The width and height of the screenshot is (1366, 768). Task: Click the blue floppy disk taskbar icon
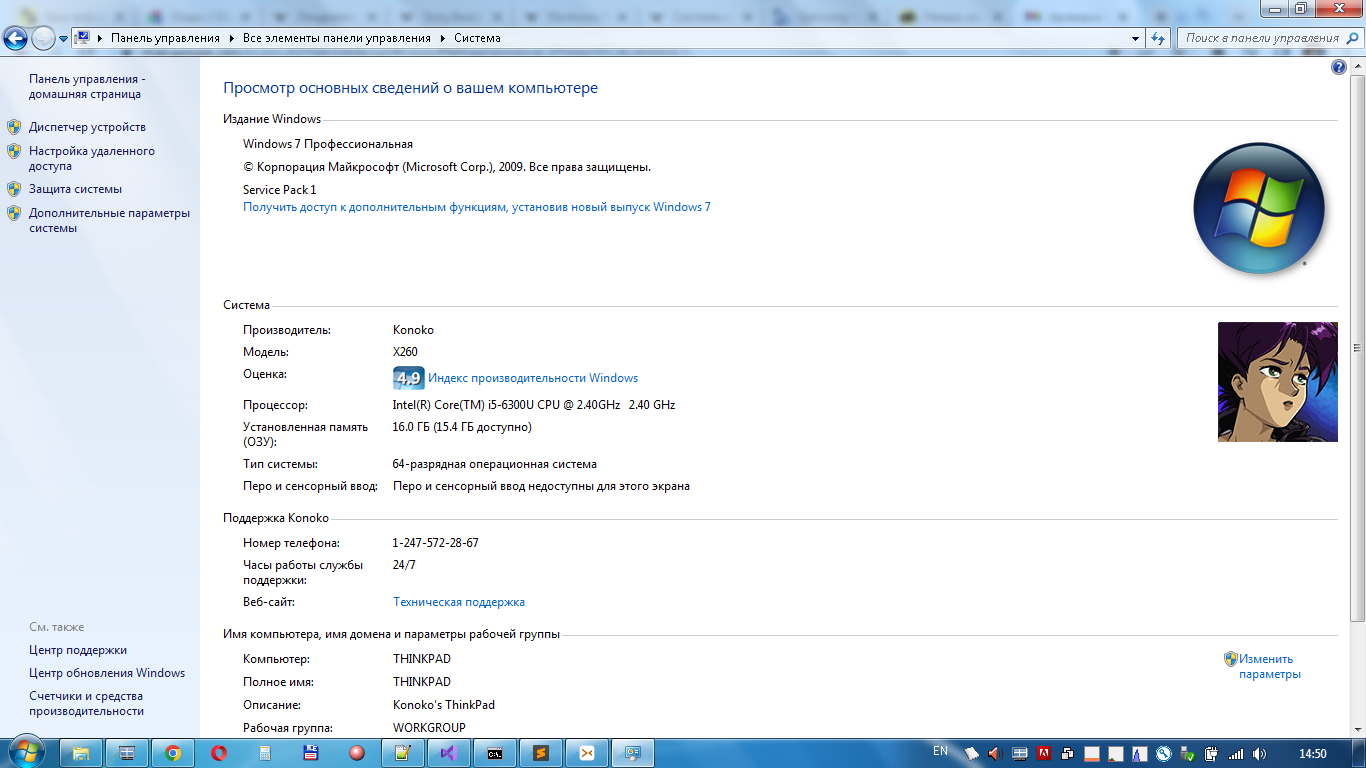tap(311, 753)
